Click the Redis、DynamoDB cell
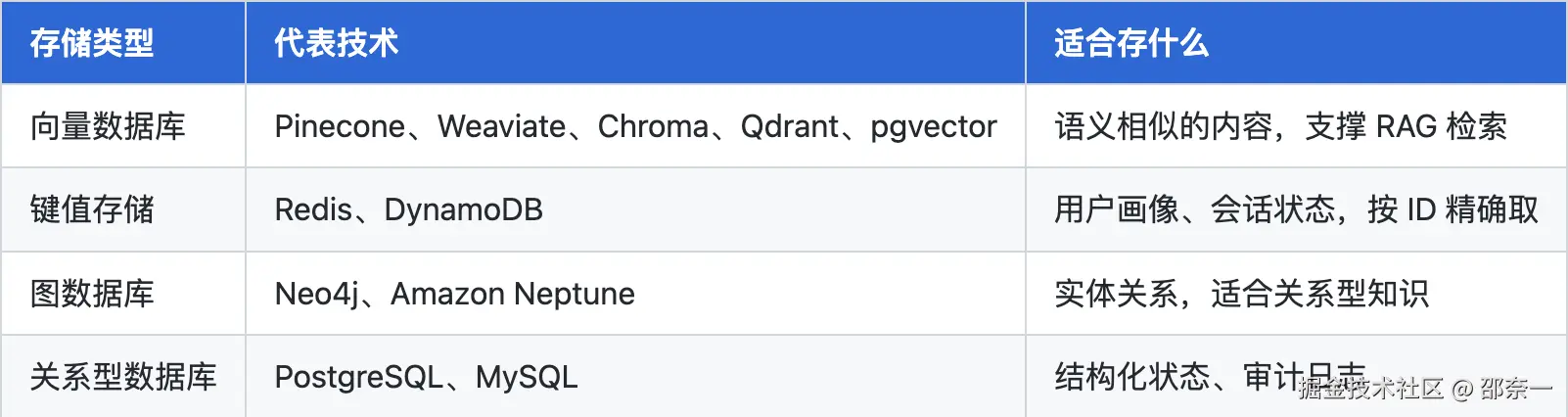 click(635, 209)
